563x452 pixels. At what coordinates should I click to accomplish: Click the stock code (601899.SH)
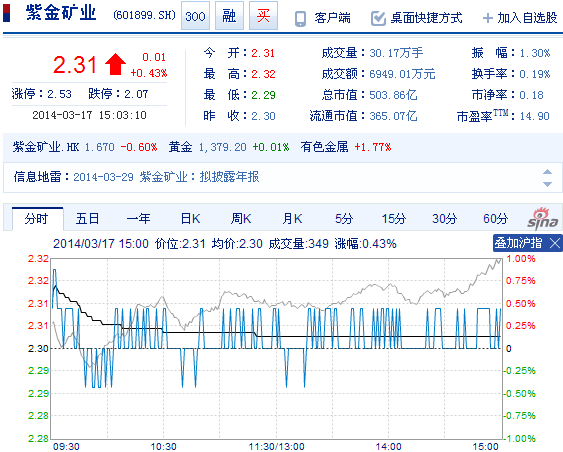click(x=144, y=15)
